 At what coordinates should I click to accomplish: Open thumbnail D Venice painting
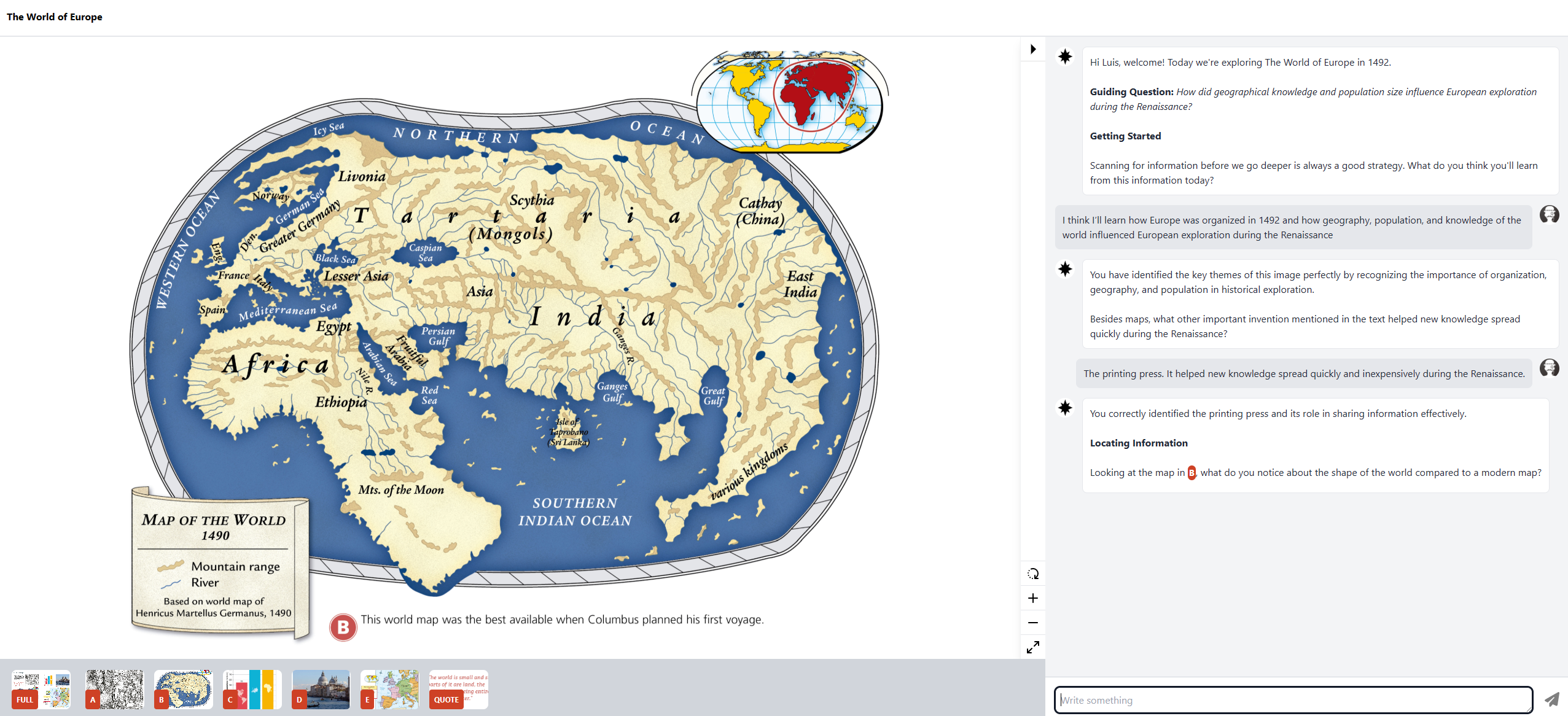[x=321, y=690]
